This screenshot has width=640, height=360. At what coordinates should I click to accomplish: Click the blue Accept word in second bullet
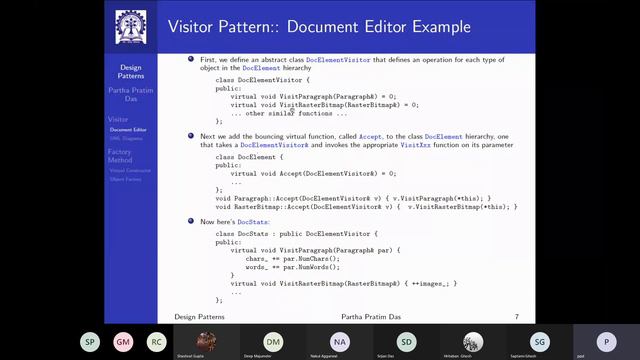pos(370,137)
